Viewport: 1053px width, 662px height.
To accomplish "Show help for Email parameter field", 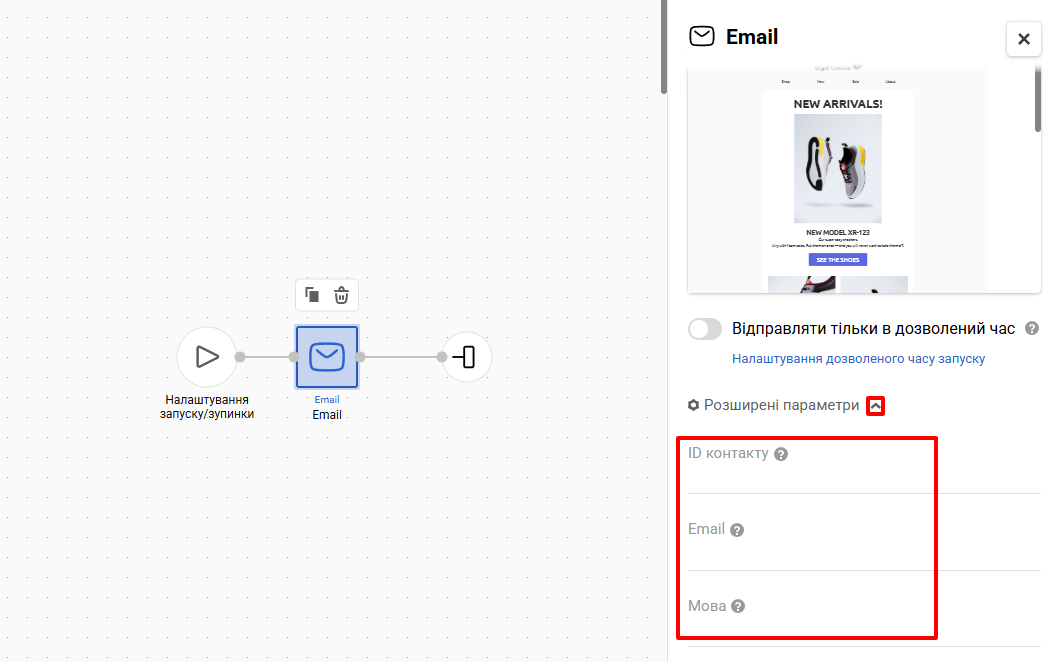I will 737,530.
